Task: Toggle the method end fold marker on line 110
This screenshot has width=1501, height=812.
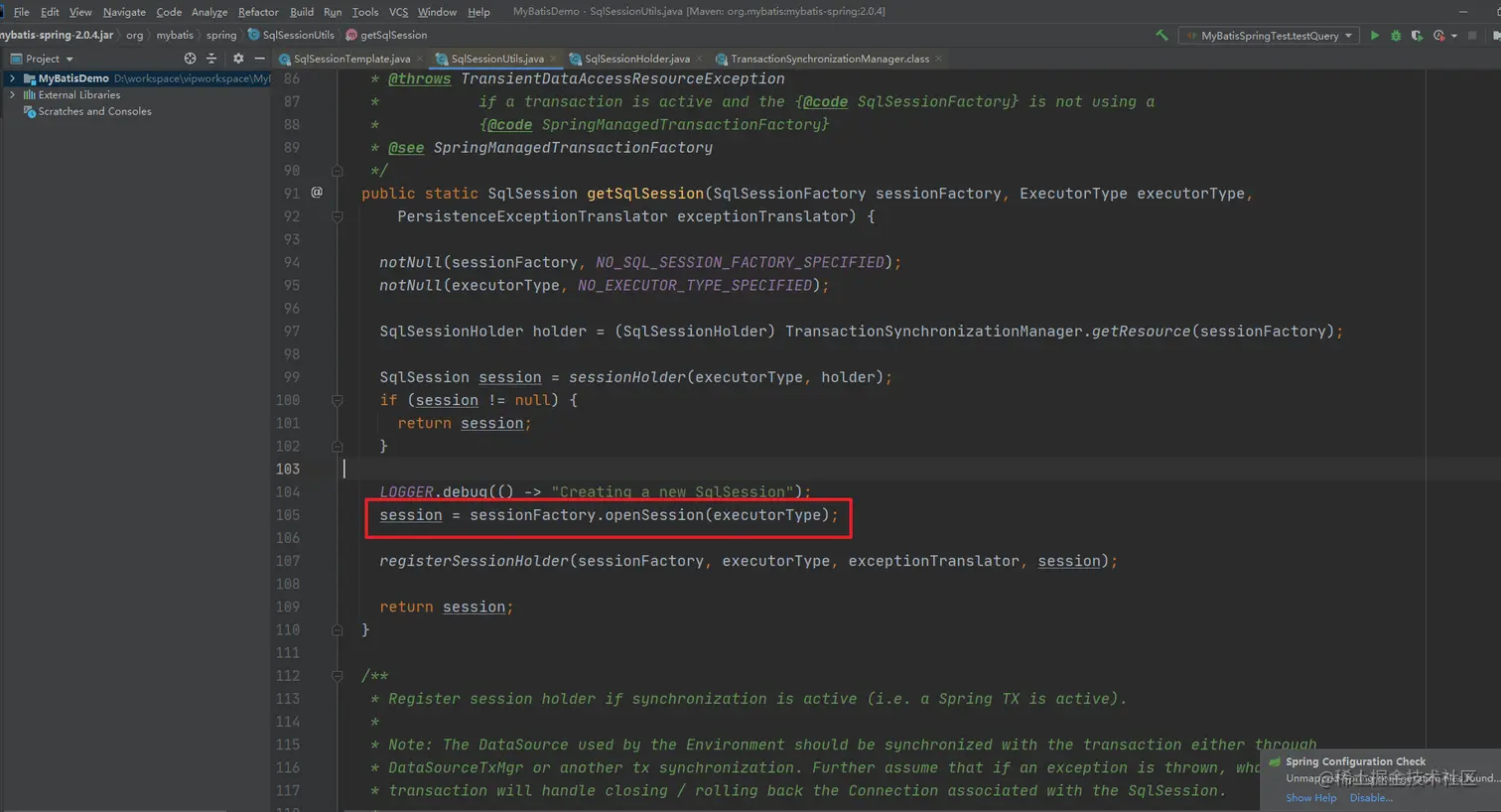Action: 337,629
